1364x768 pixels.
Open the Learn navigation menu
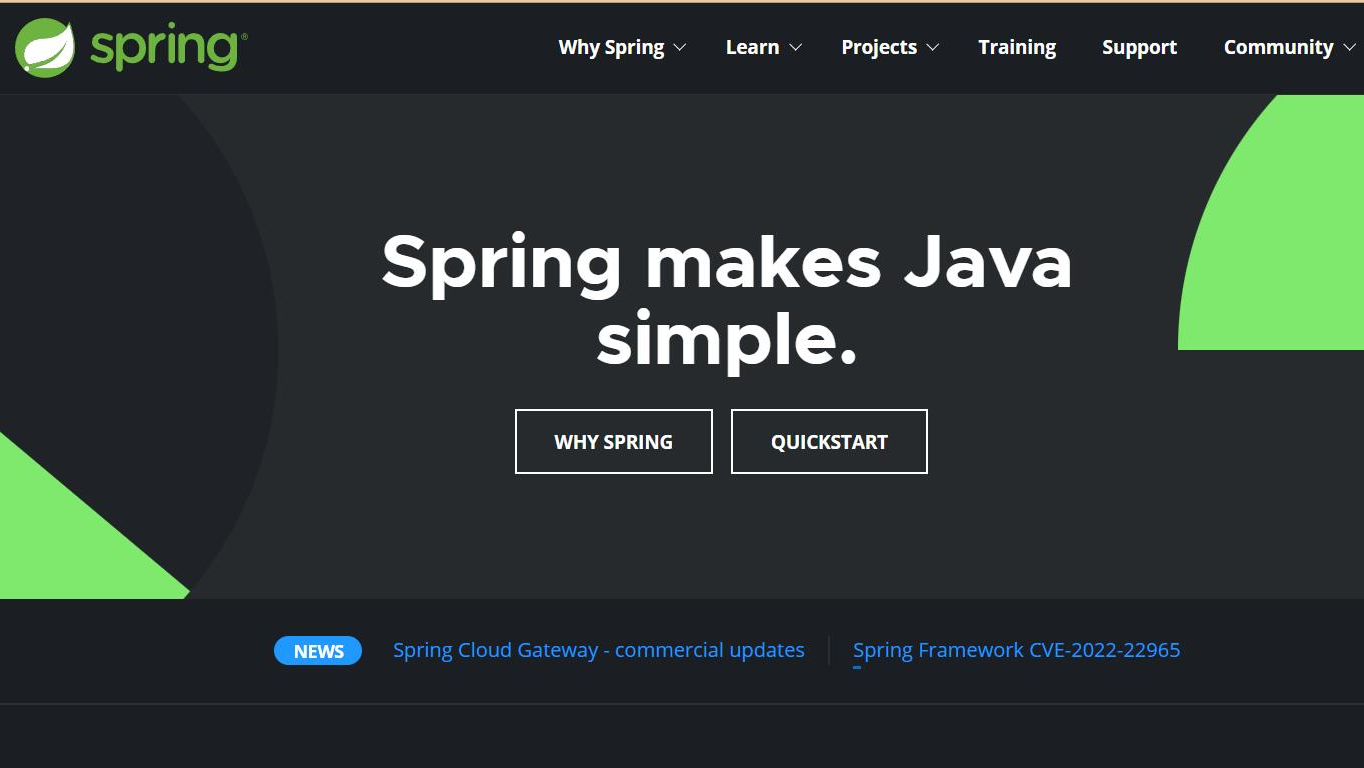752,47
